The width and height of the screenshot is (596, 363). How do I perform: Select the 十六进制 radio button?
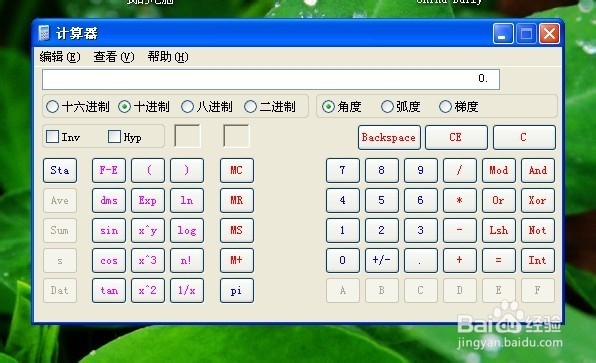[78, 106]
